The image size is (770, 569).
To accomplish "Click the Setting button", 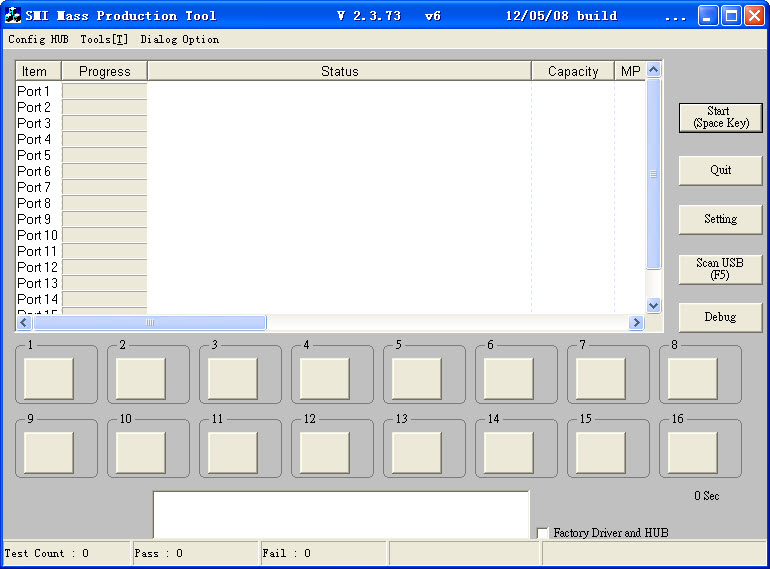I will point(720,219).
